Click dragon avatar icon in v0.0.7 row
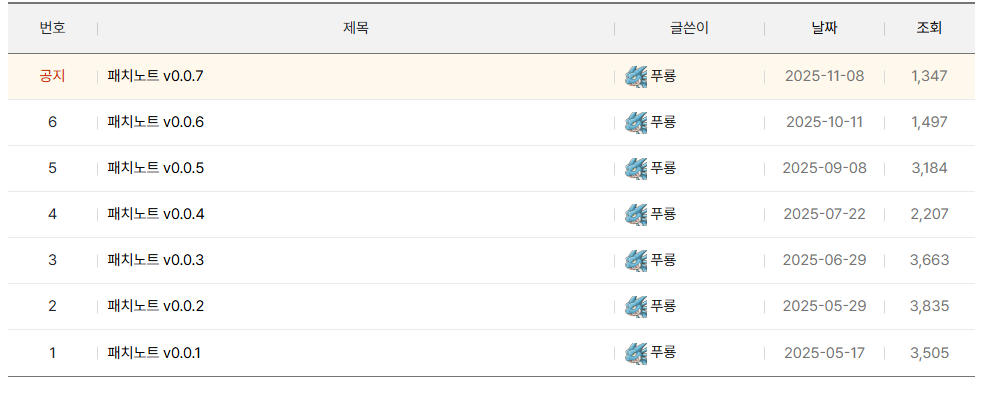This screenshot has width=996, height=411. [636, 76]
